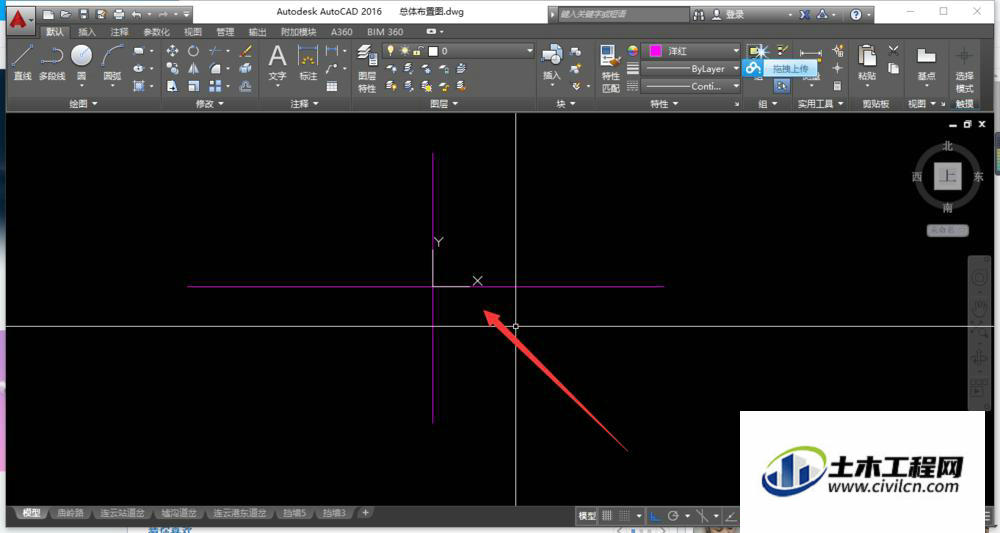Switch to the Parametric (参数化) ribbon tab
This screenshot has height=533, width=1000.
click(156, 31)
